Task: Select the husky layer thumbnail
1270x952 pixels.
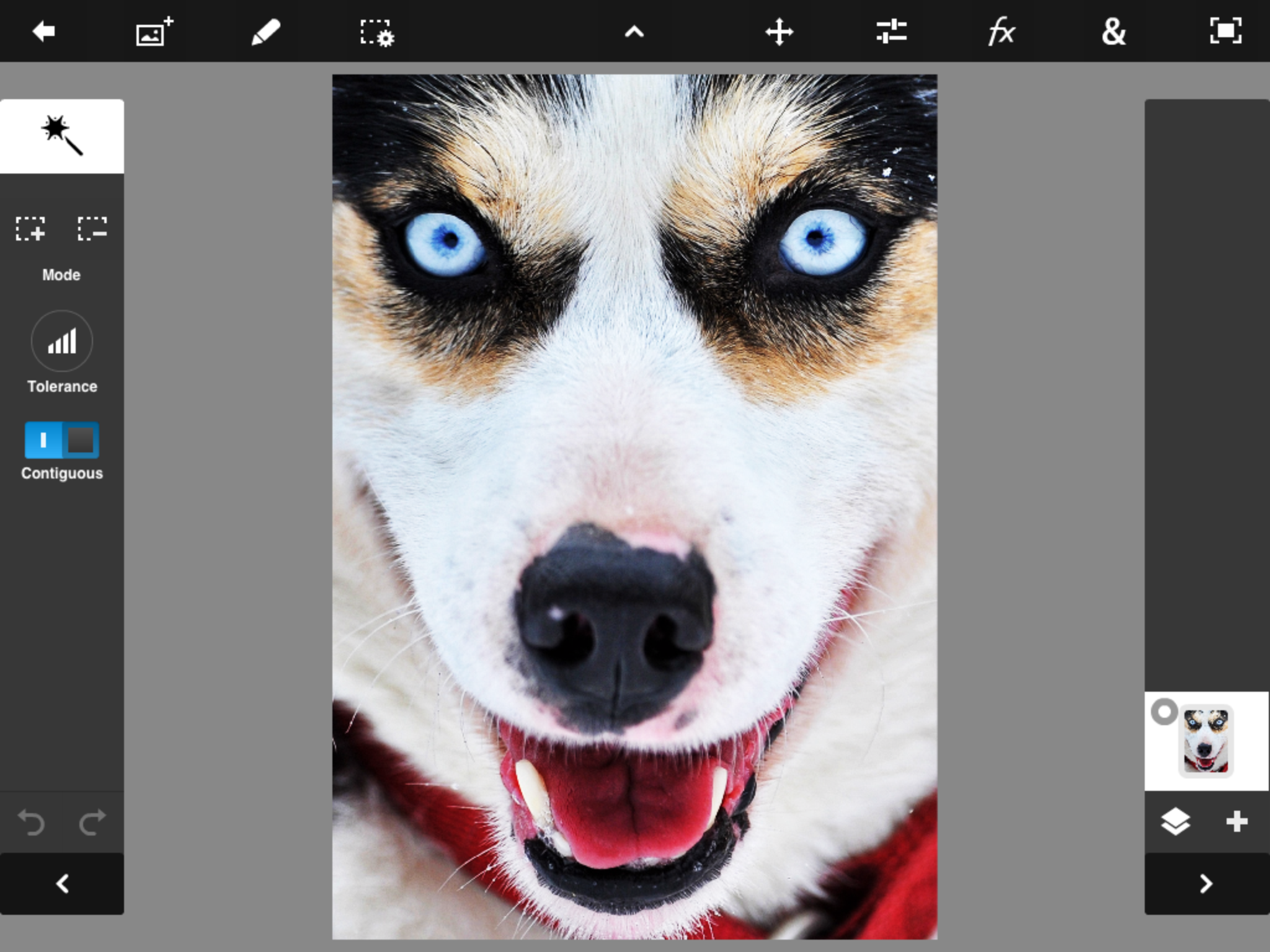Action: (1206, 741)
